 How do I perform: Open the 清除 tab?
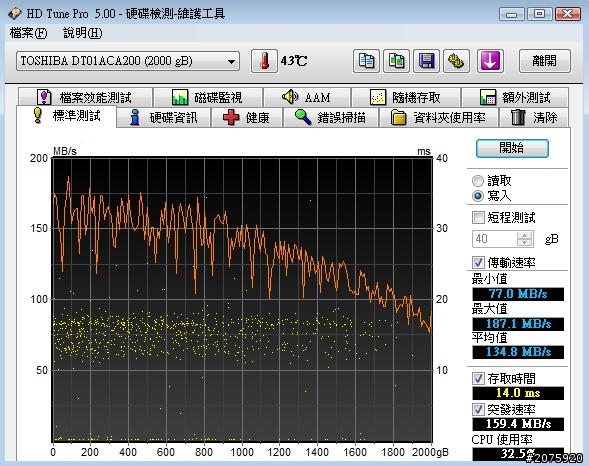pyautogui.click(x=534, y=118)
